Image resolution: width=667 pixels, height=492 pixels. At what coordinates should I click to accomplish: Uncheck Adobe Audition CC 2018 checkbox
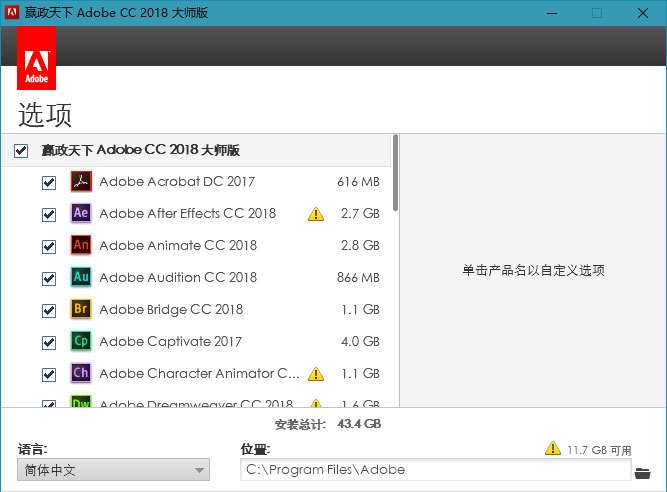(x=49, y=279)
